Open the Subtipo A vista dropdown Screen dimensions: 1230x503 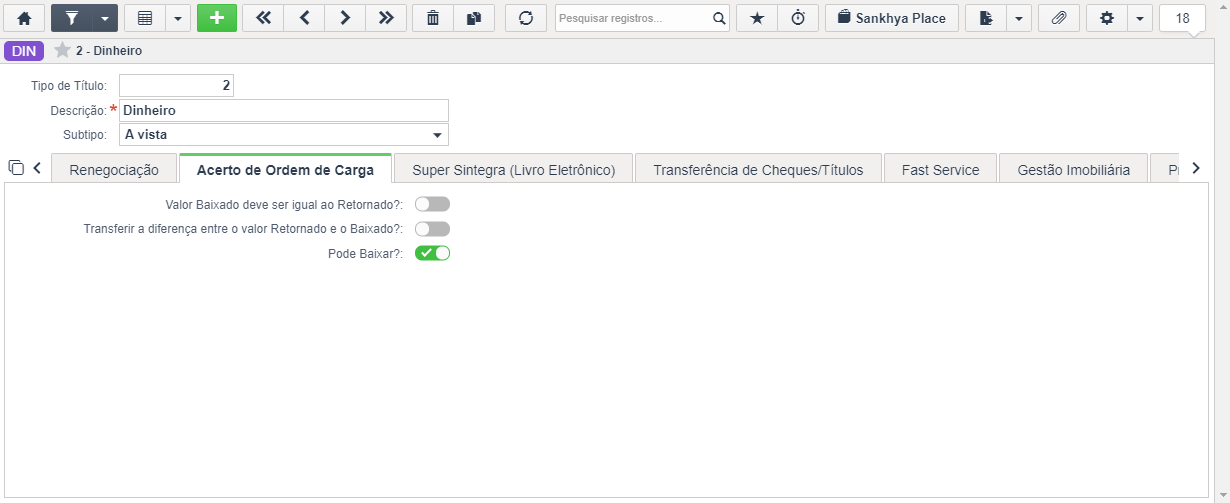(x=284, y=135)
